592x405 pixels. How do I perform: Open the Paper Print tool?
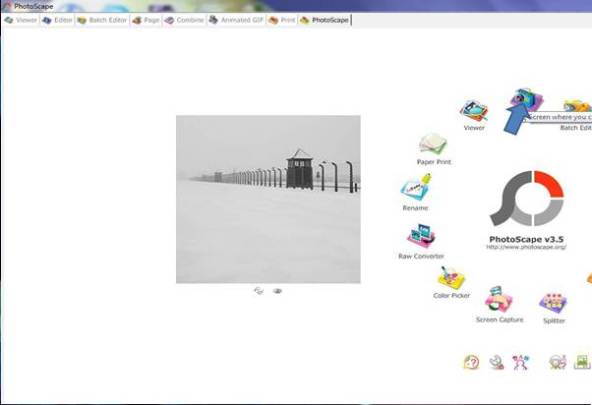click(433, 149)
